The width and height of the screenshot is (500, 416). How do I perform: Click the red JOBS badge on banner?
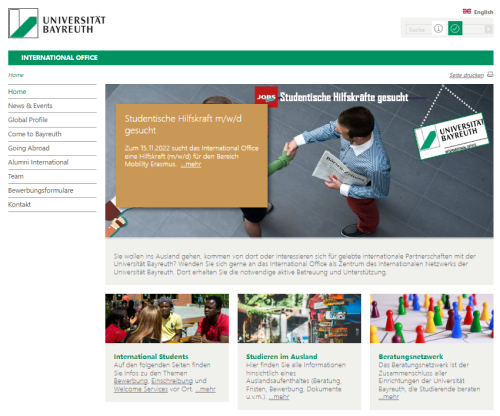[266, 97]
